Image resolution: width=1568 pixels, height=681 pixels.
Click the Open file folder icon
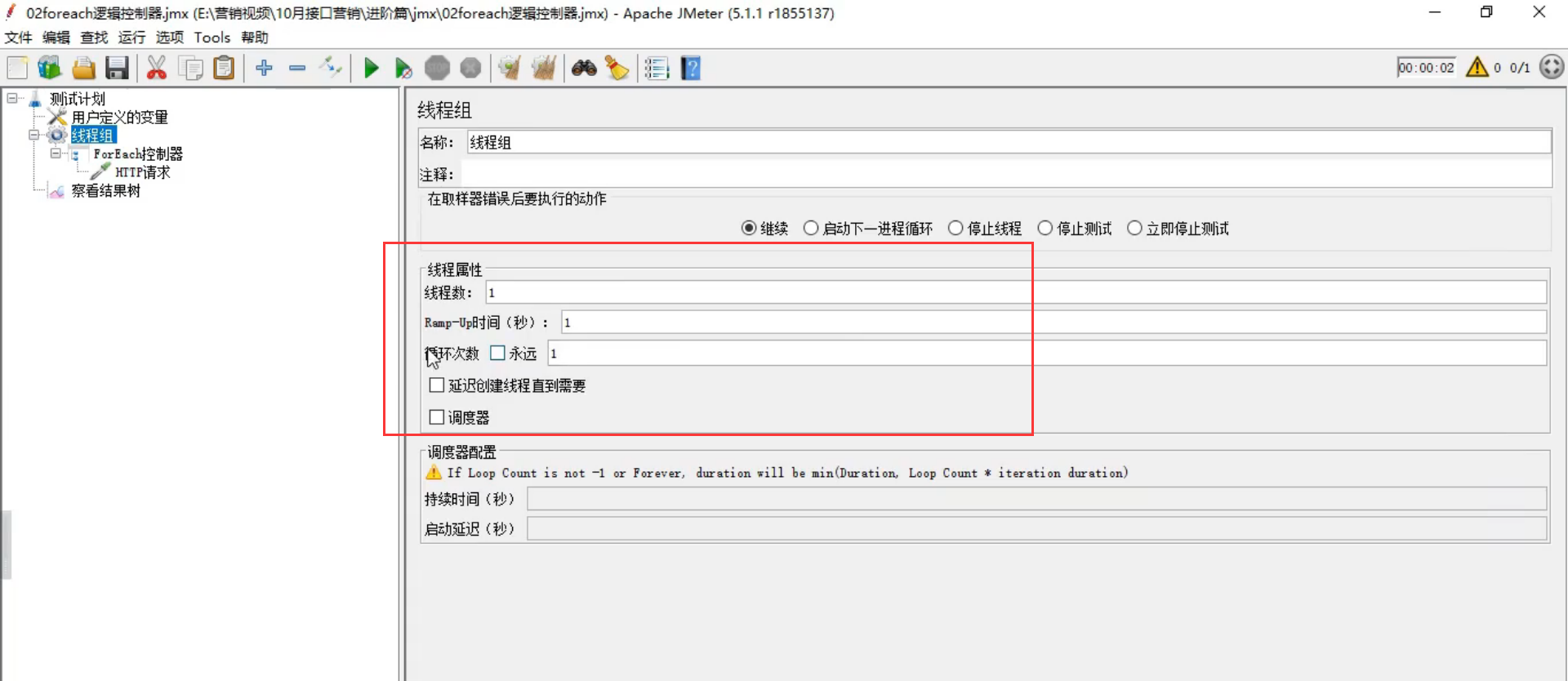click(x=83, y=68)
